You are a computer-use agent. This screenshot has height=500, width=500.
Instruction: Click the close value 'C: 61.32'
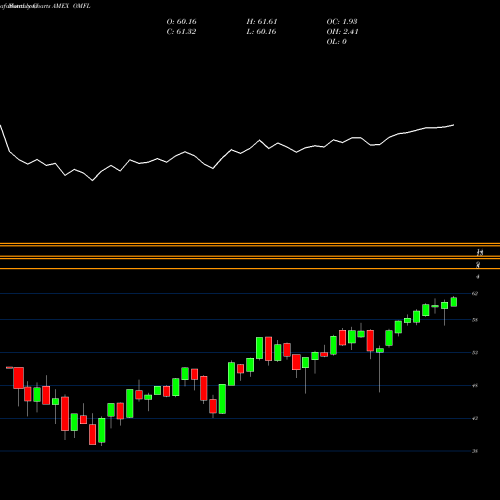tap(181, 32)
